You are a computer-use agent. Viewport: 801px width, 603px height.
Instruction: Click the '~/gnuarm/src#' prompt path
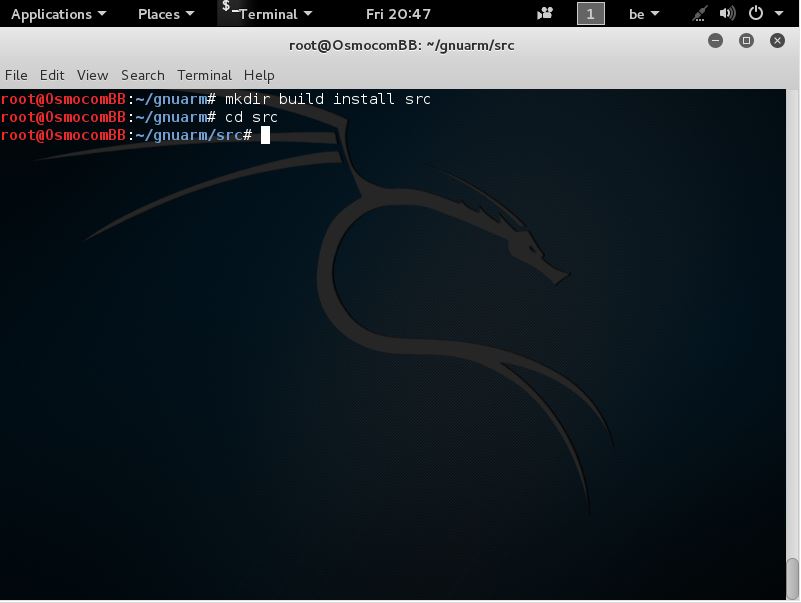(x=194, y=135)
